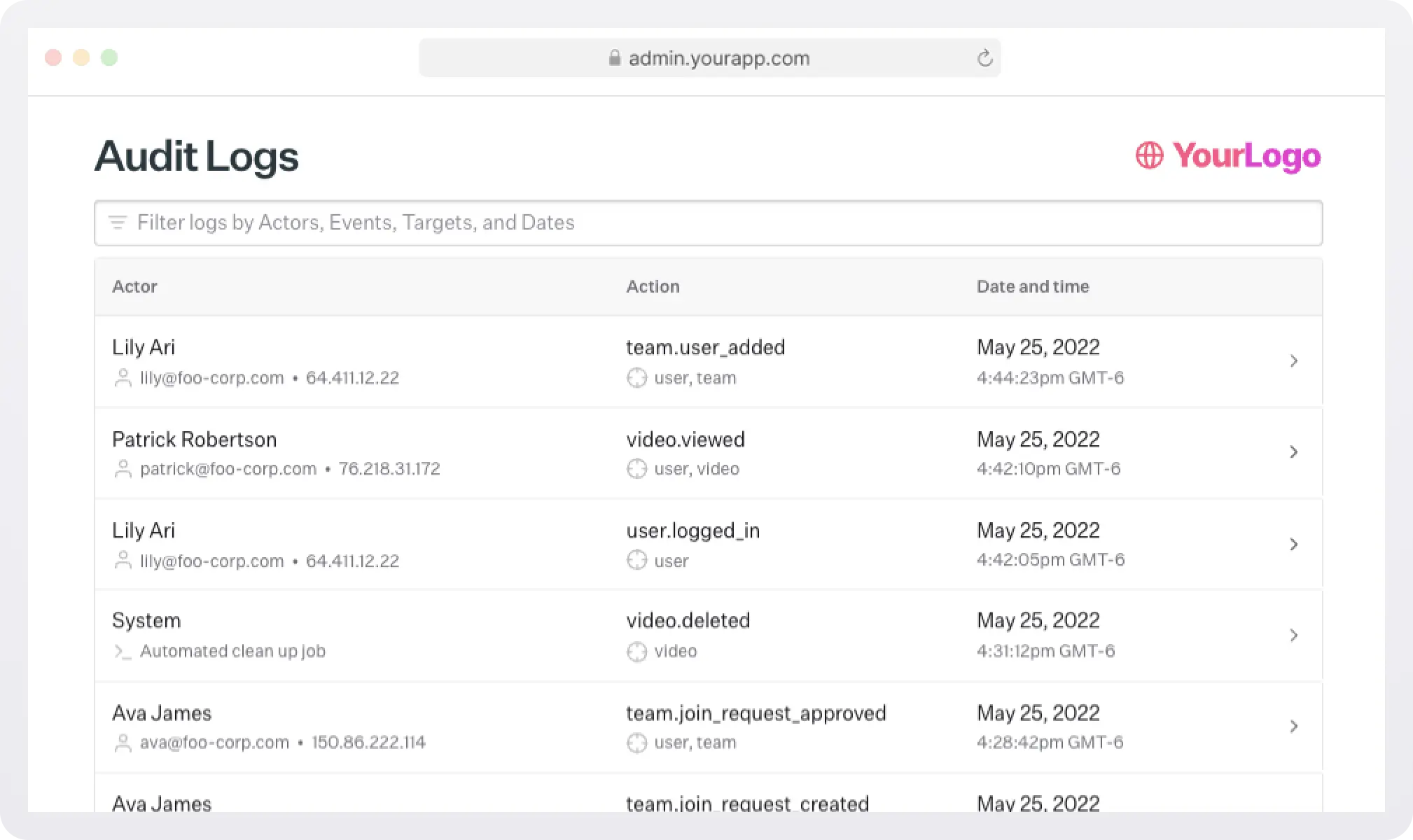Screen dimensions: 1413x840
Task: Click target icon under user.logged_in action
Action: [x=636, y=561]
